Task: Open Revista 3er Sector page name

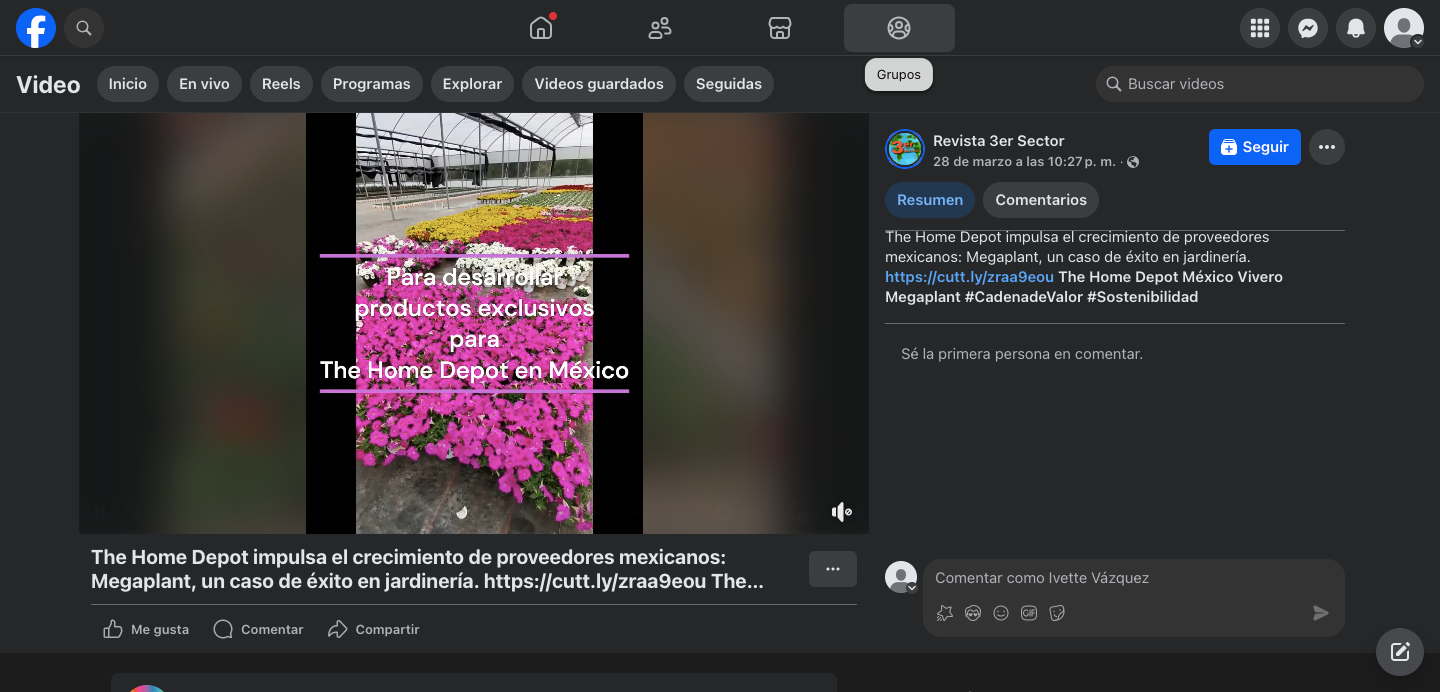Action: tap(998, 141)
